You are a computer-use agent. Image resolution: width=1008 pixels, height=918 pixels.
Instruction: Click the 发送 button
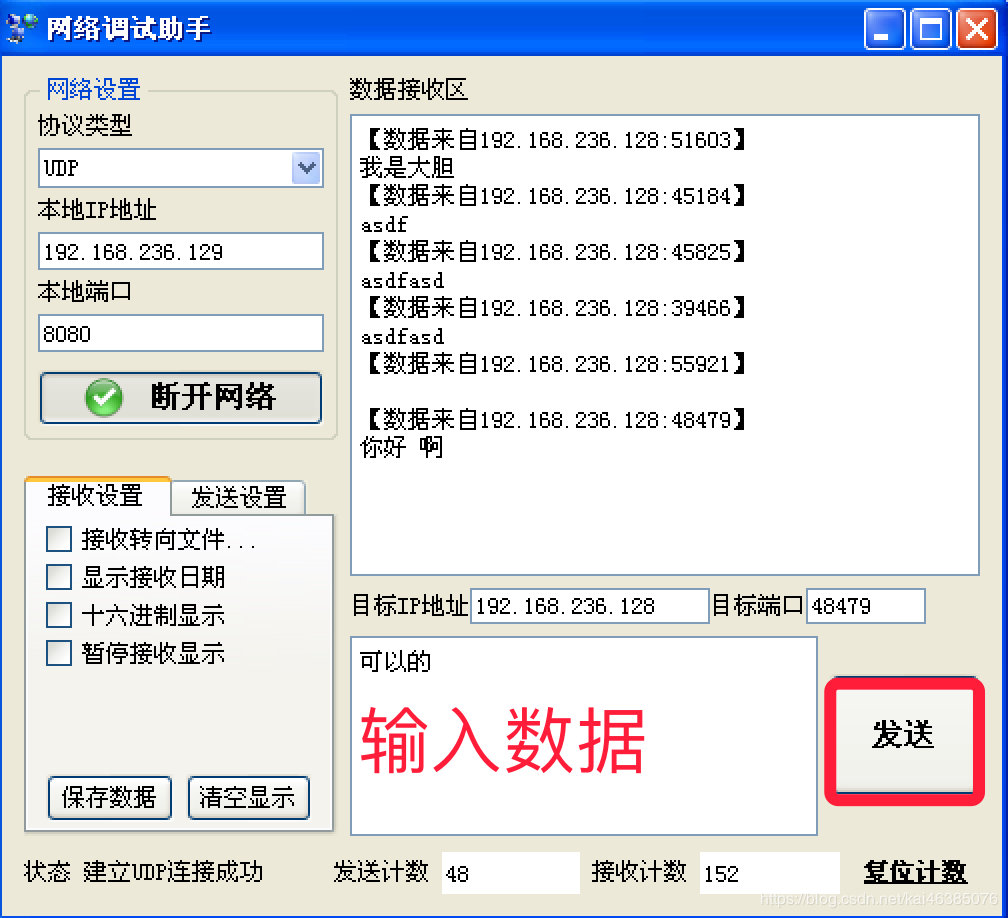(904, 734)
